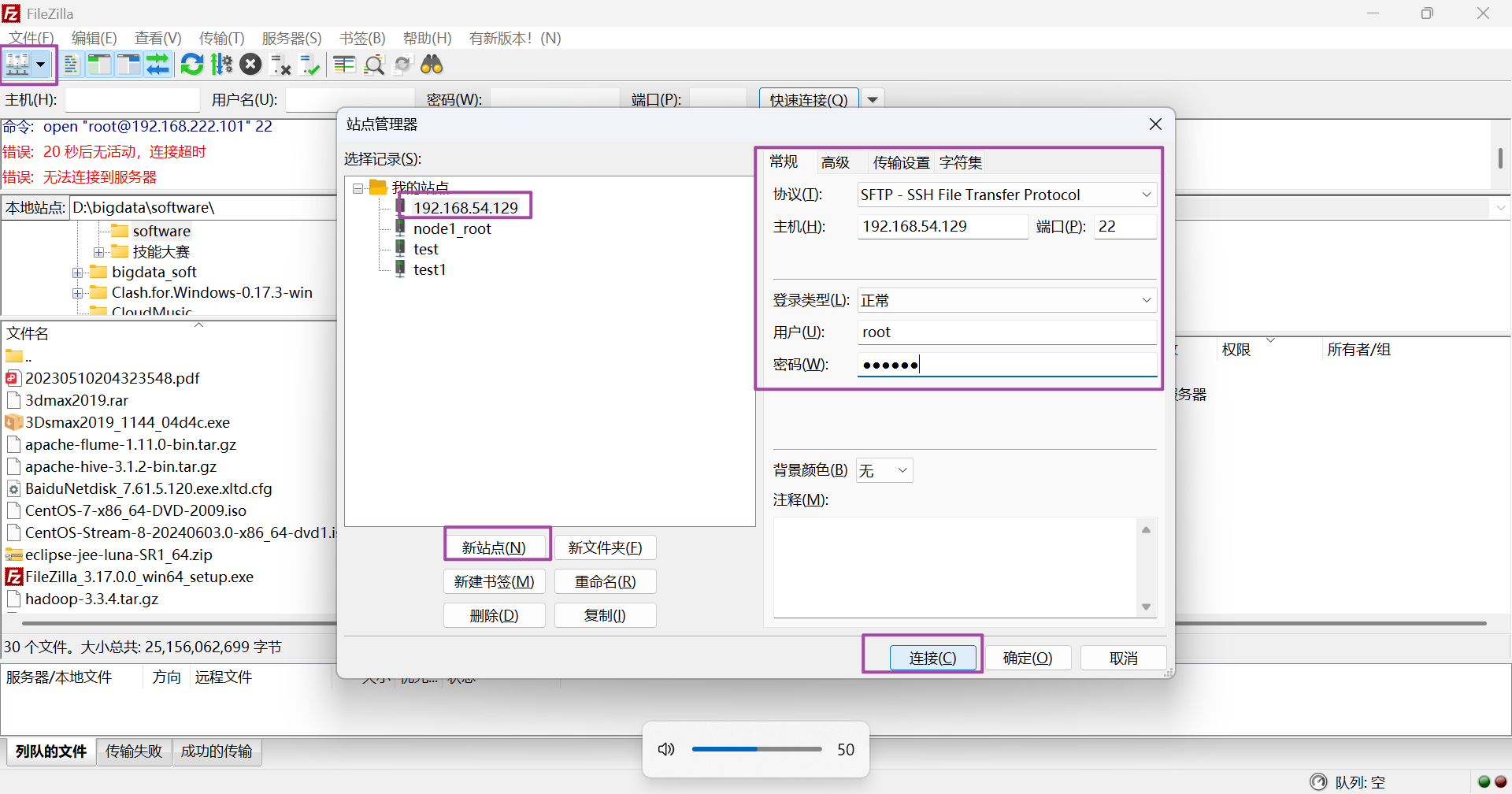The width and height of the screenshot is (1512, 794).
Task: Toggle local directory tree view icon
Action: [x=100, y=65]
